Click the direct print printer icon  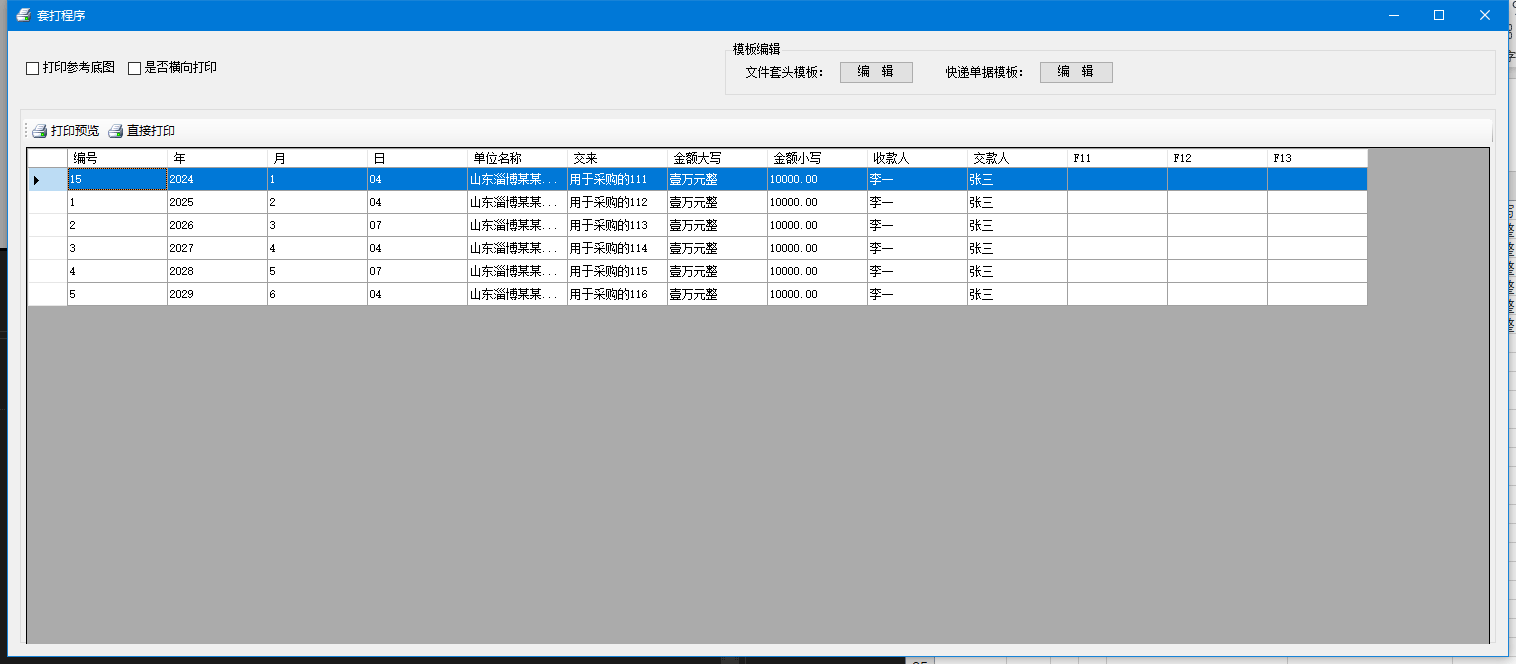click(115, 131)
